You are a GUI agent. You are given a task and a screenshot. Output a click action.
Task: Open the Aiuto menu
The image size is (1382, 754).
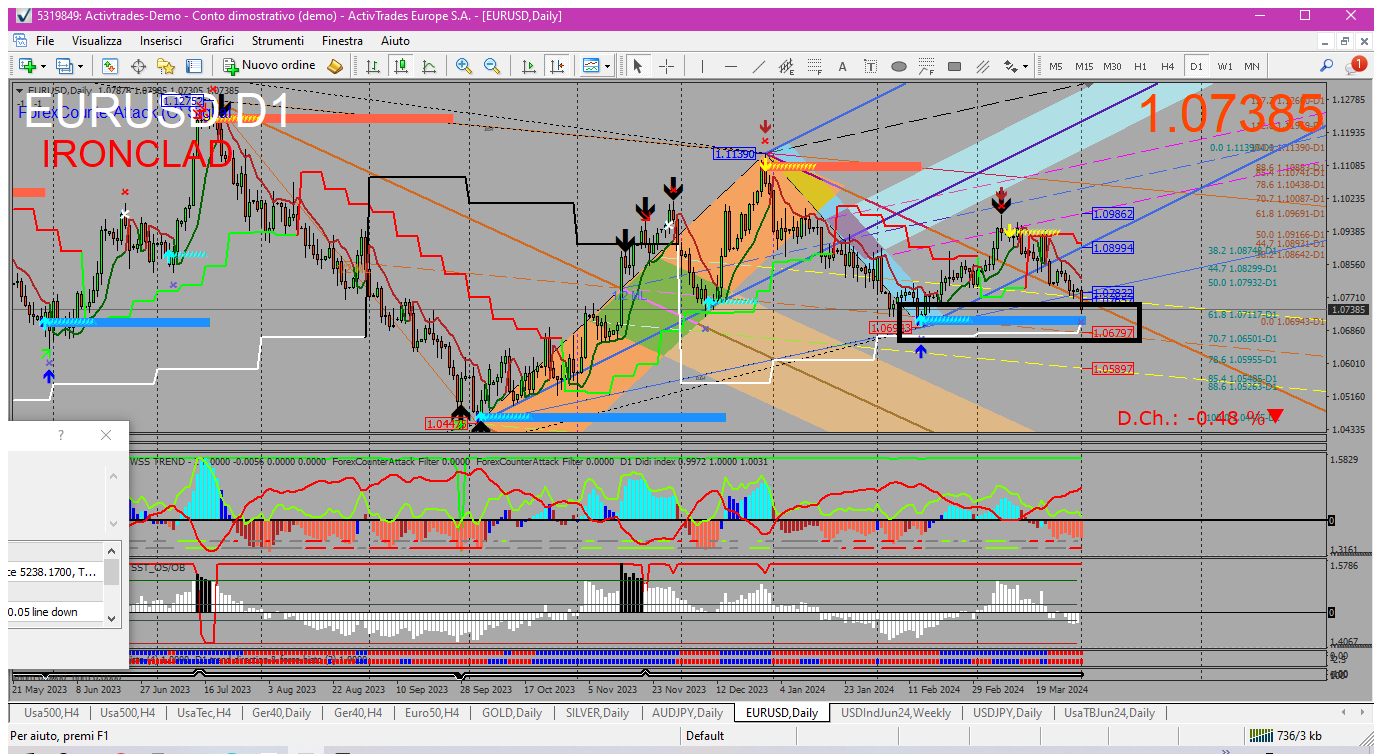[x=395, y=41]
